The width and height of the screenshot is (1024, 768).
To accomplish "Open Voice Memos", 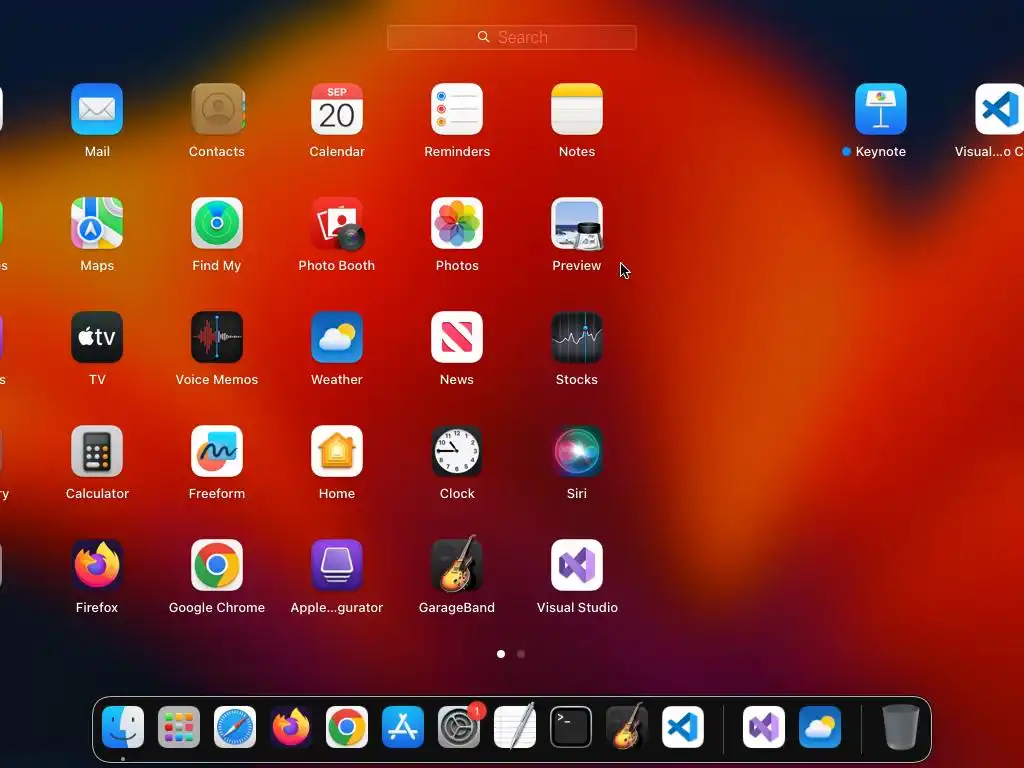I will coord(217,337).
